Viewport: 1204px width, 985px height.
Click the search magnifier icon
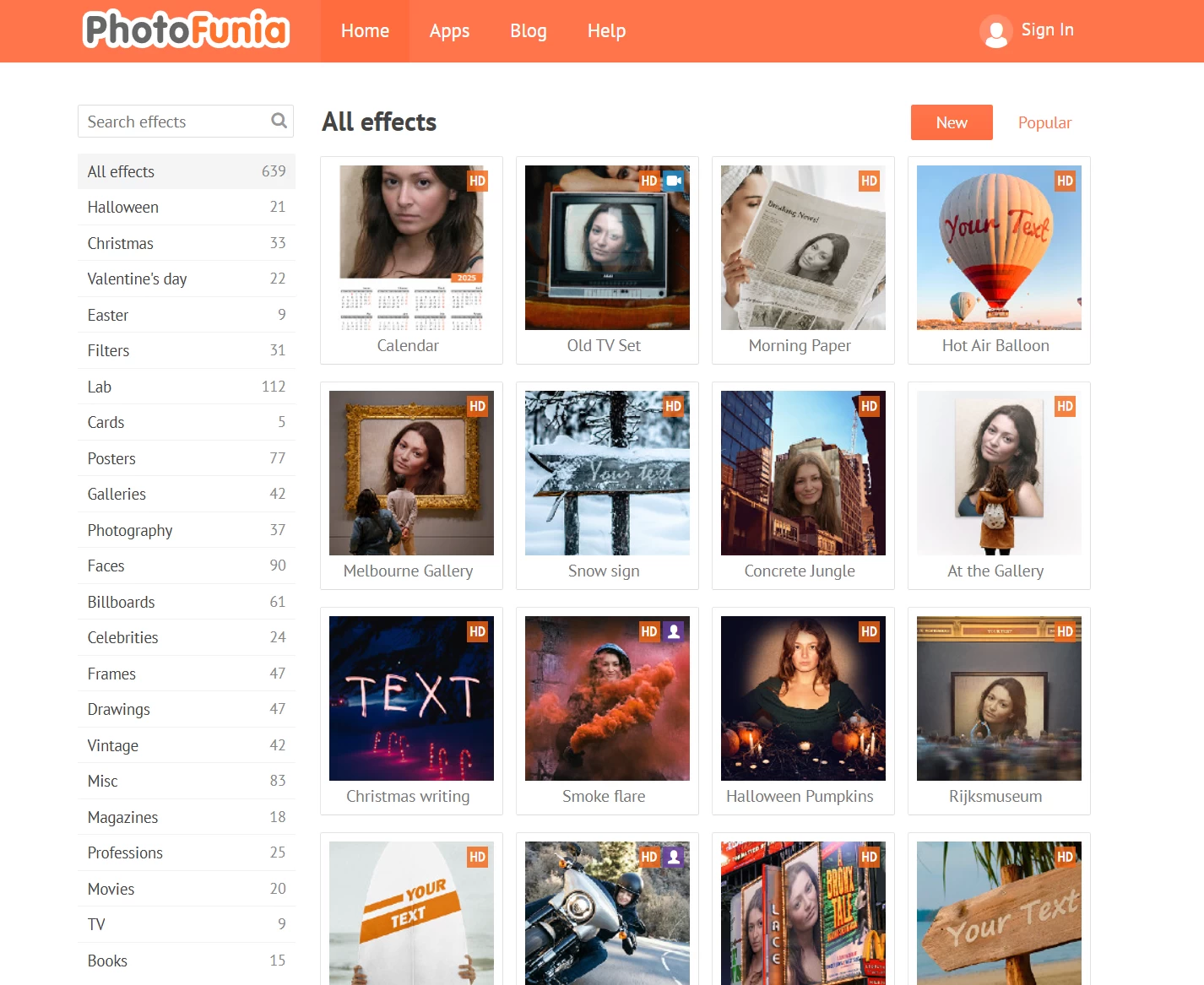tap(279, 121)
